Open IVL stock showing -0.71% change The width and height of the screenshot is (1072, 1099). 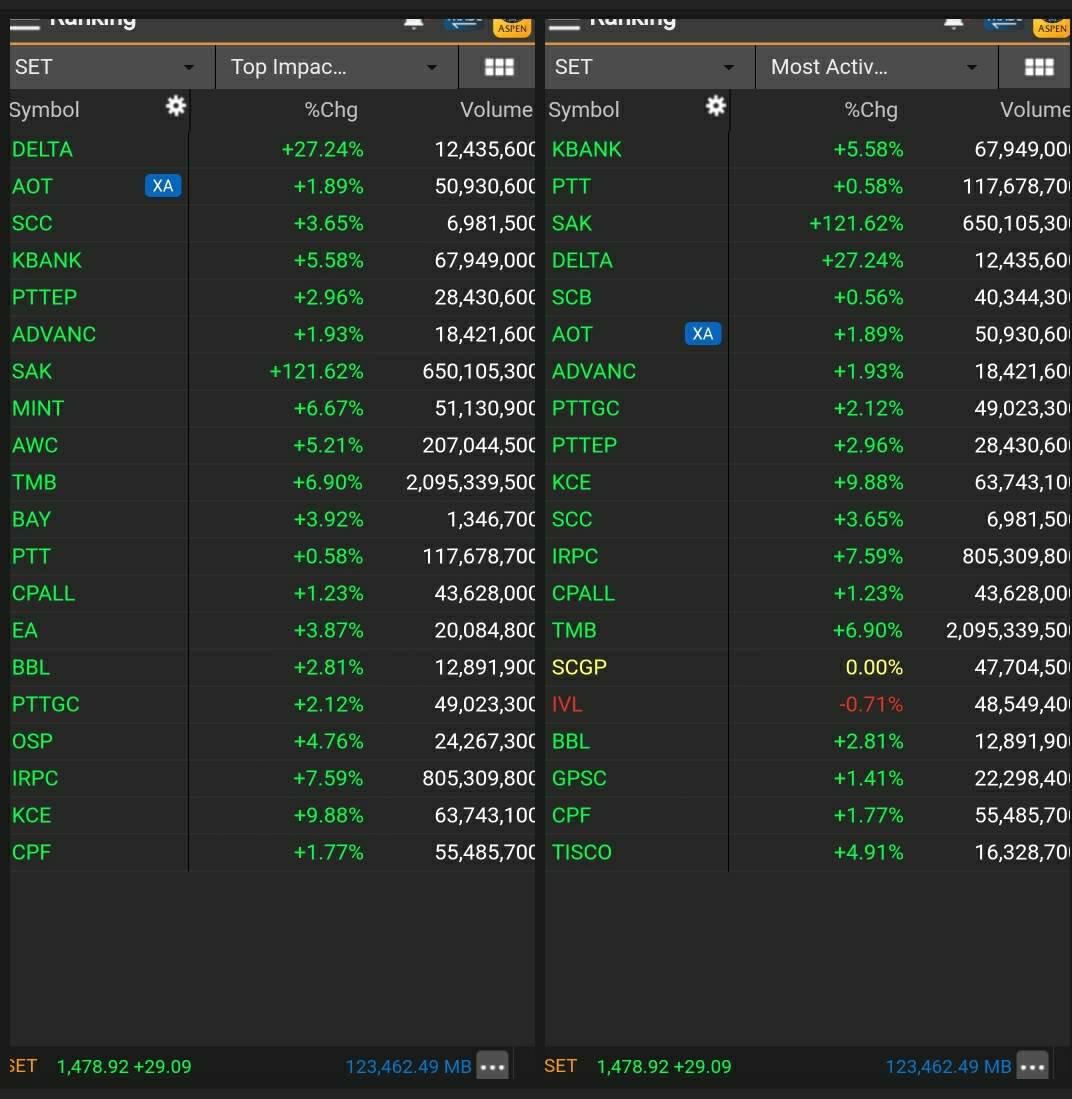(x=567, y=704)
